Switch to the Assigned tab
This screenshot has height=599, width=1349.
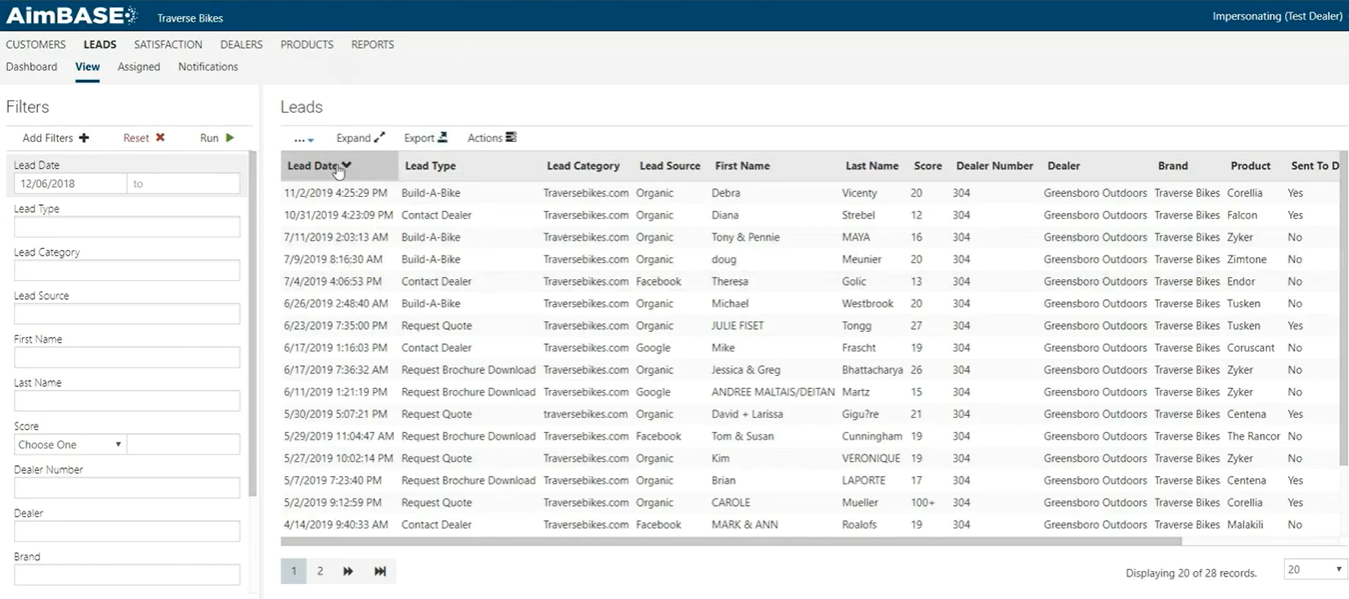[x=138, y=66]
